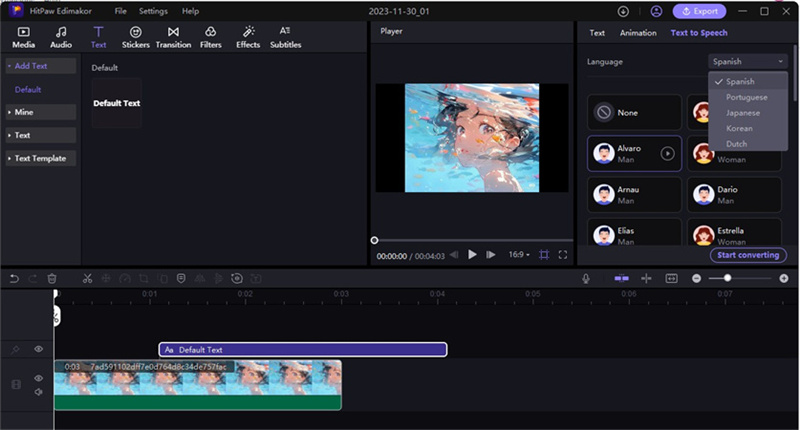Open the Effects tool panel
This screenshot has height=430, width=800.
pyautogui.click(x=248, y=37)
